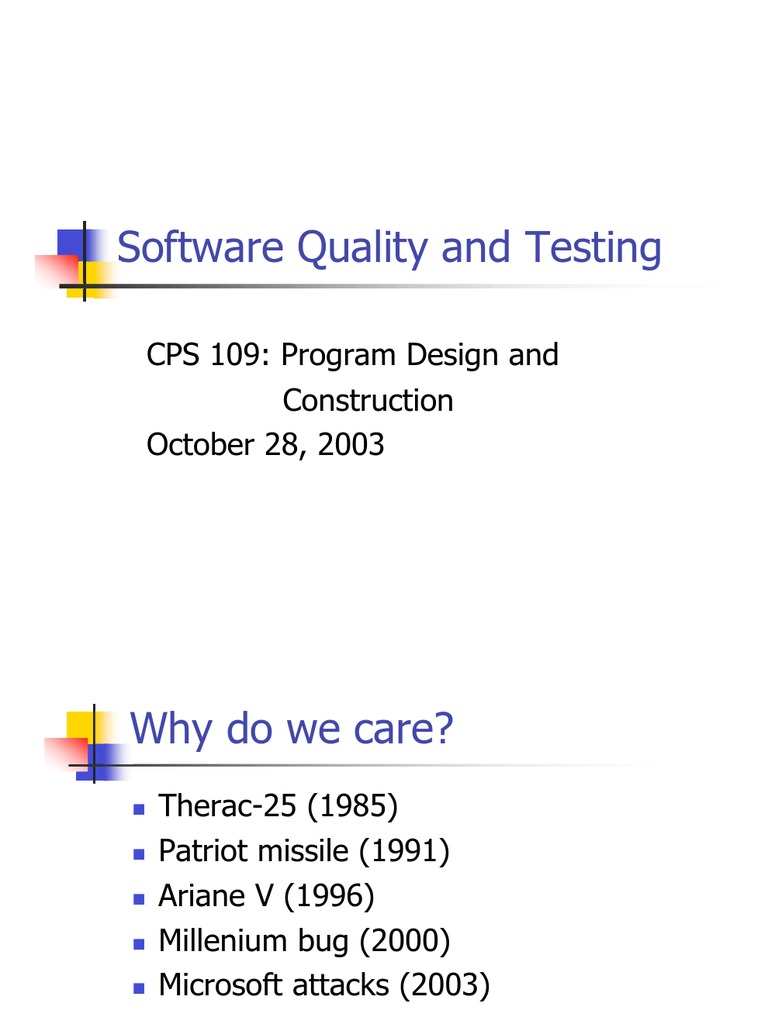Click the bullet marker next to Ariane V

(x=139, y=898)
